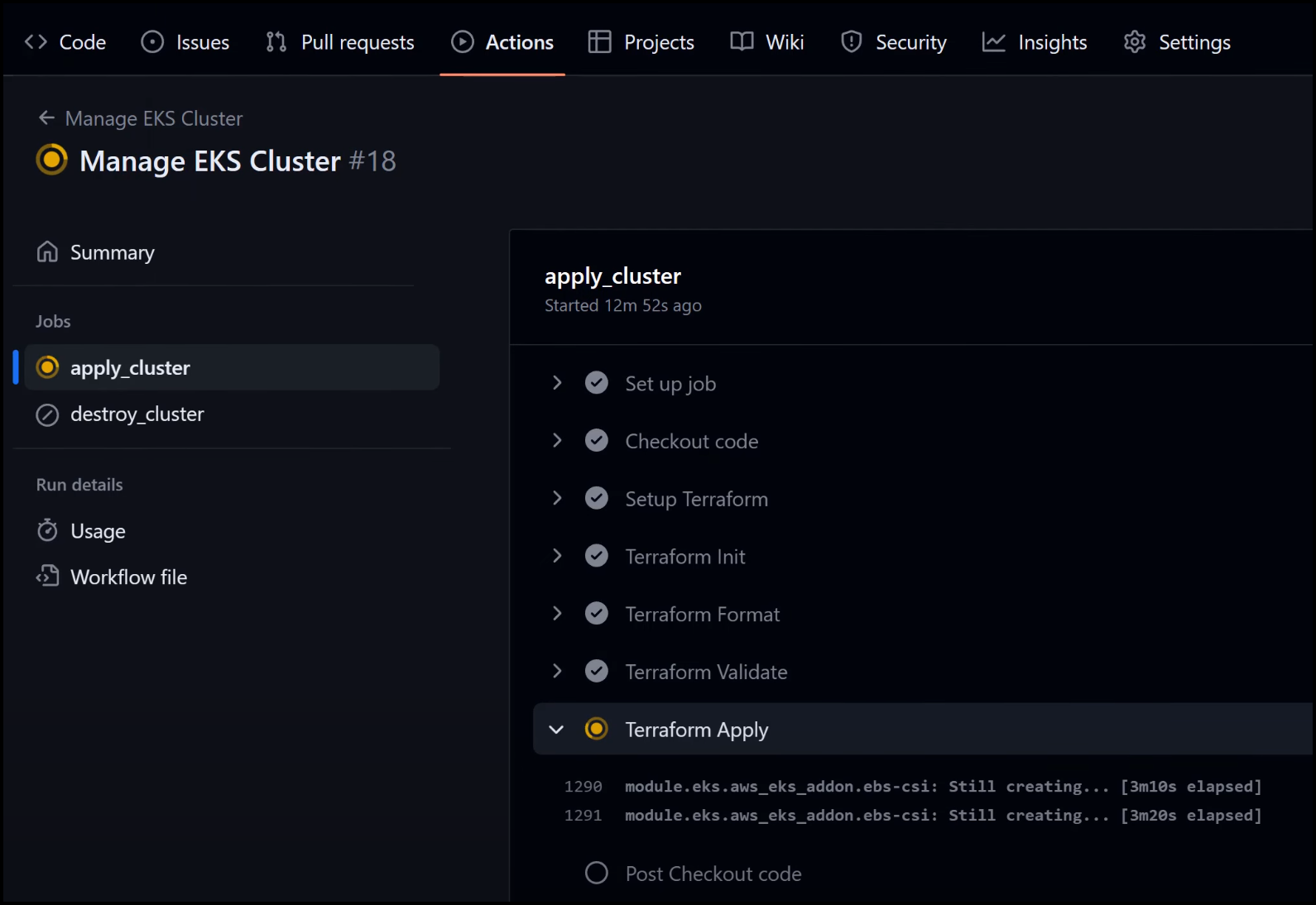Expand the Checkout code step
1316x905 pixels.
coord(557,441)
